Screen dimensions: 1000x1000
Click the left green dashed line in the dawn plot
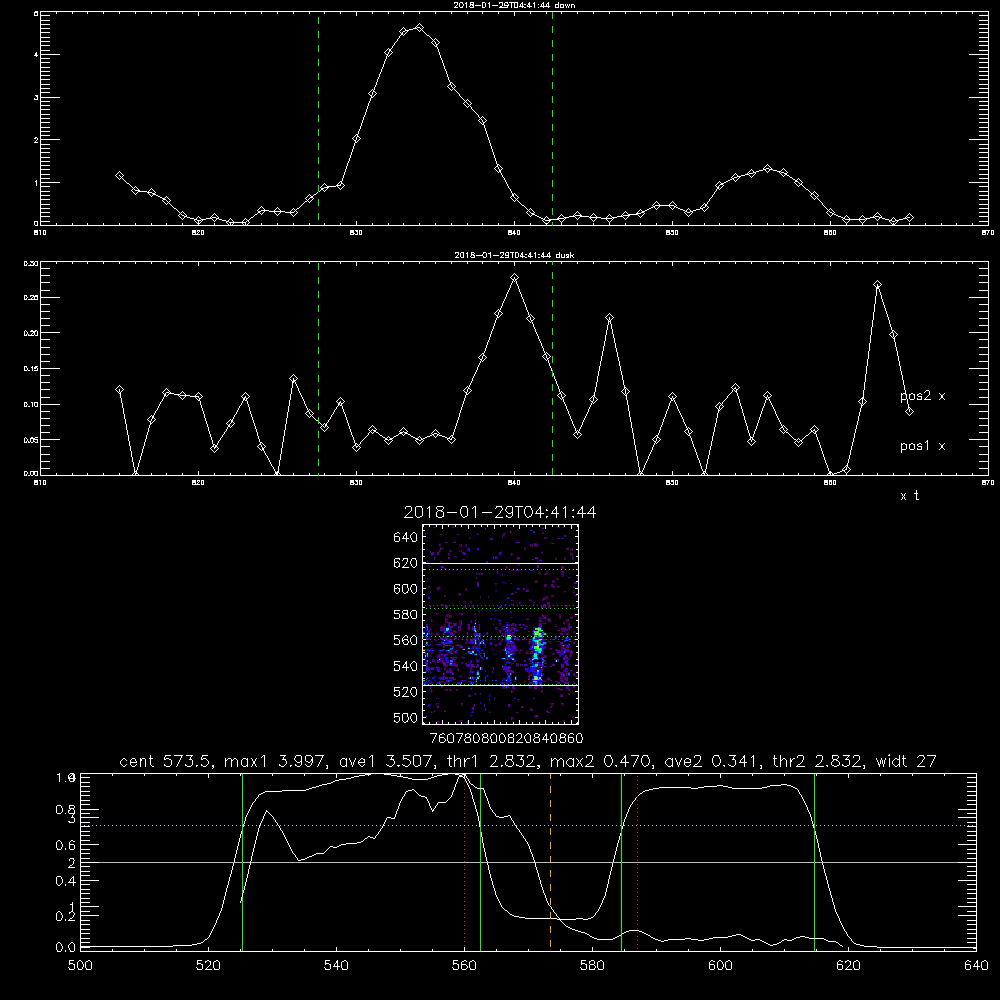(x=318, y=118)
